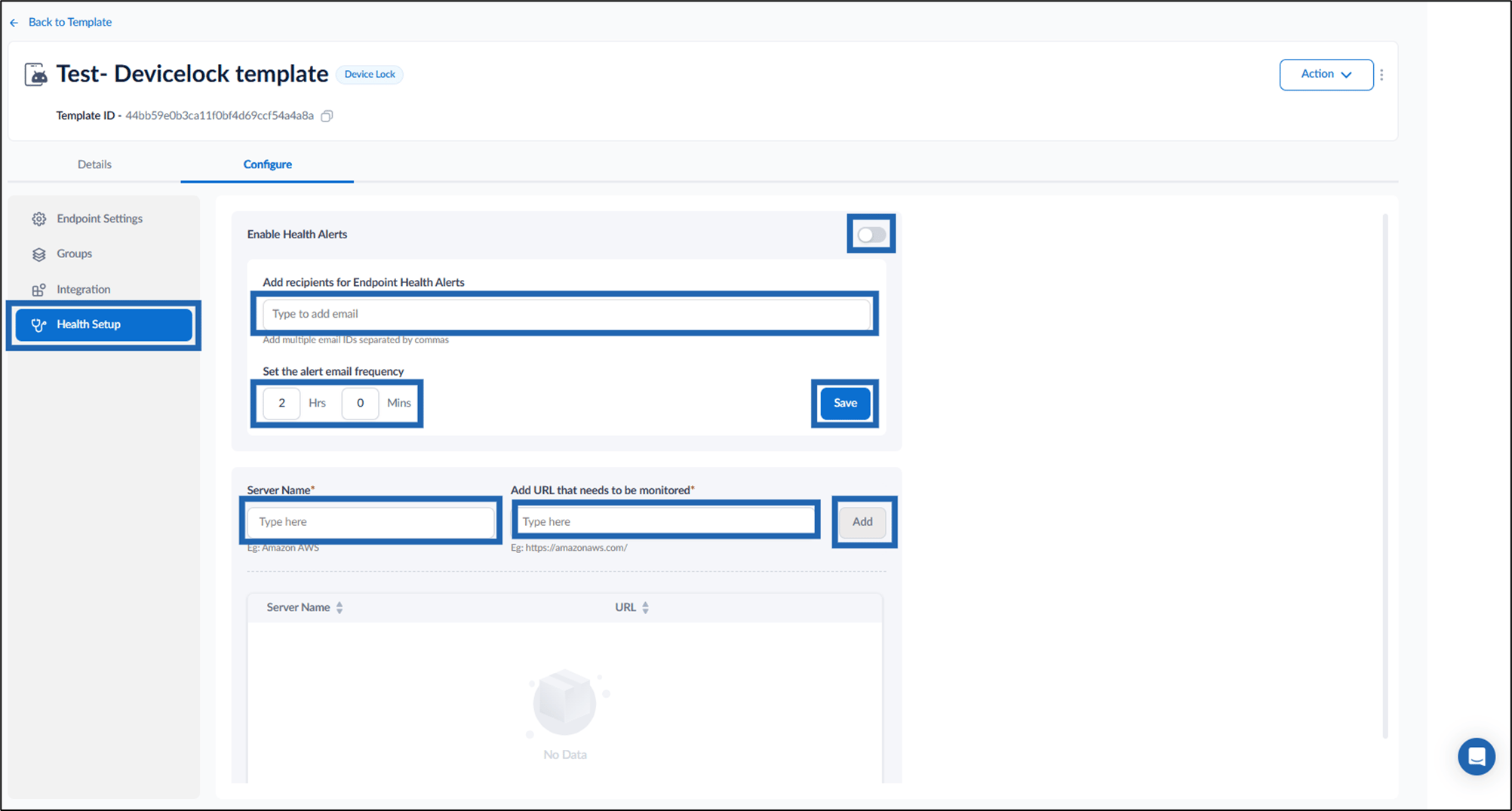
Task: Sort the table by URL column
Action: pyautogui.click(x=645, y=607)
